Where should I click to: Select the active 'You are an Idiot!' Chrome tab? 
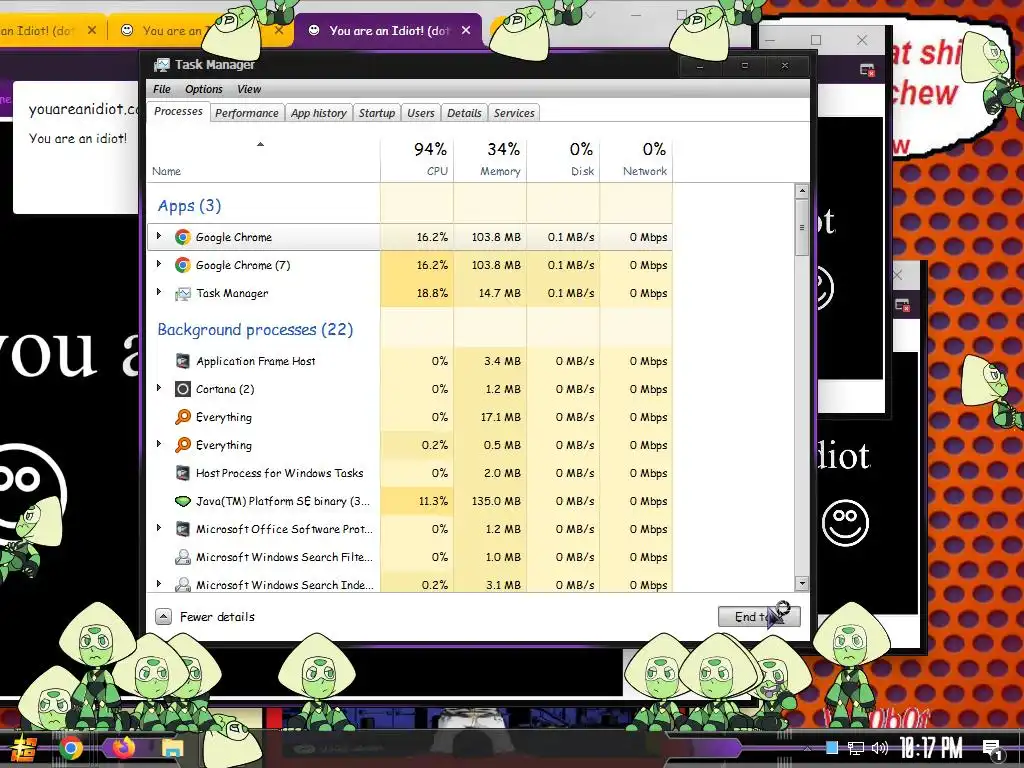[x=389, y=30]
